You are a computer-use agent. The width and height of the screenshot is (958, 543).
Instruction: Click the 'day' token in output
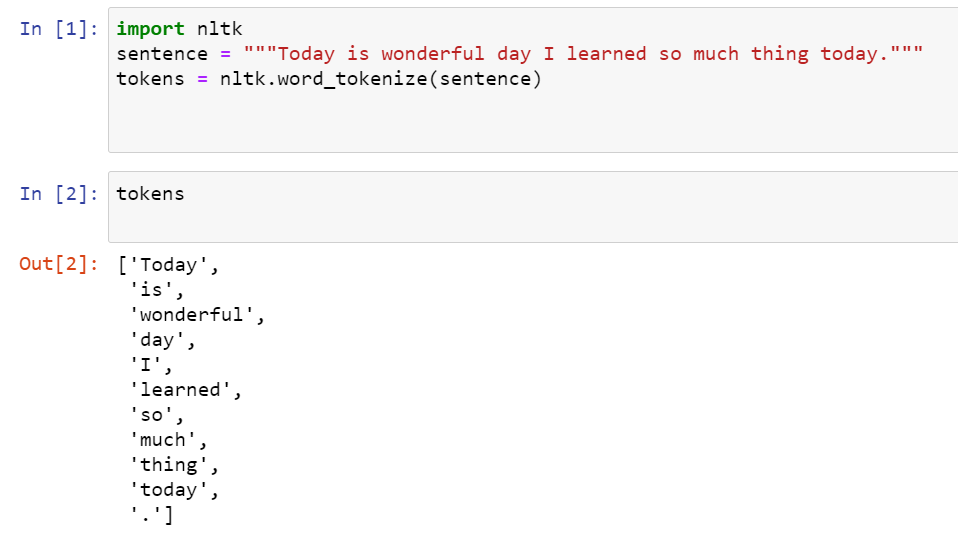157,340
